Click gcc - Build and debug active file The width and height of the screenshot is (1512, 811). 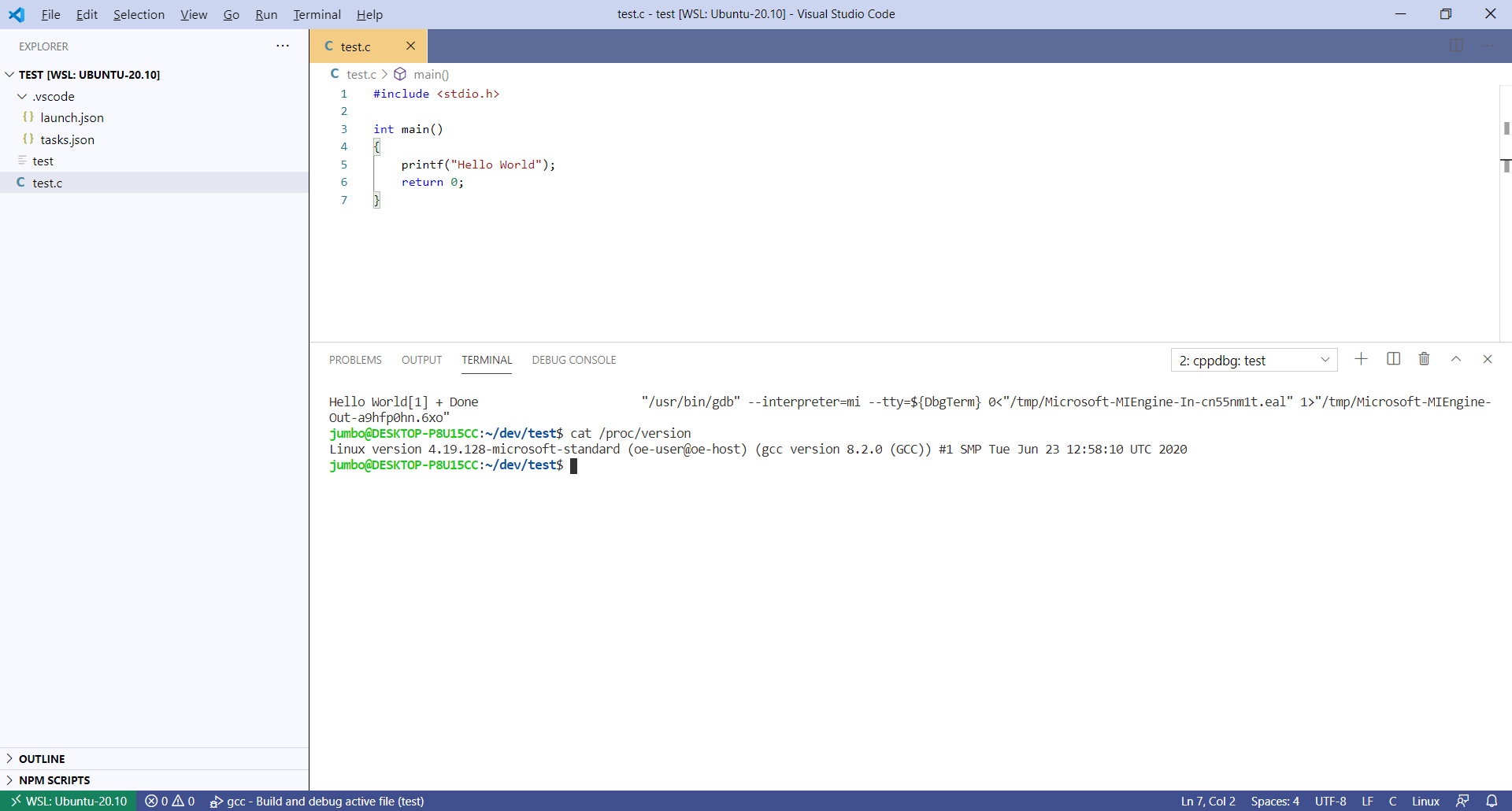point(317,801)
